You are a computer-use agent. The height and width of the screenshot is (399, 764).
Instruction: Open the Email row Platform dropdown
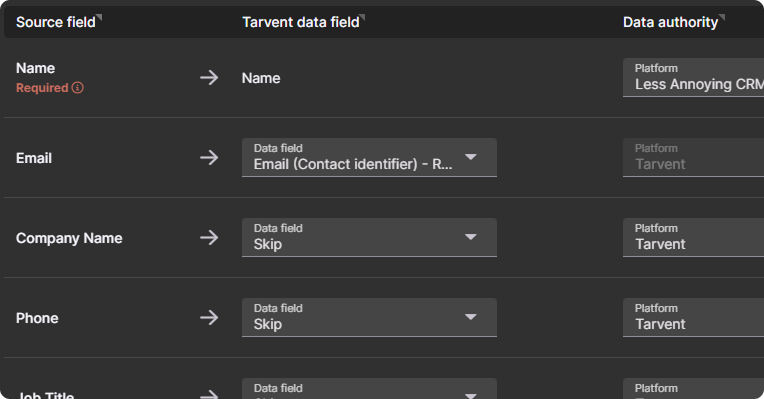pos(693,157)
